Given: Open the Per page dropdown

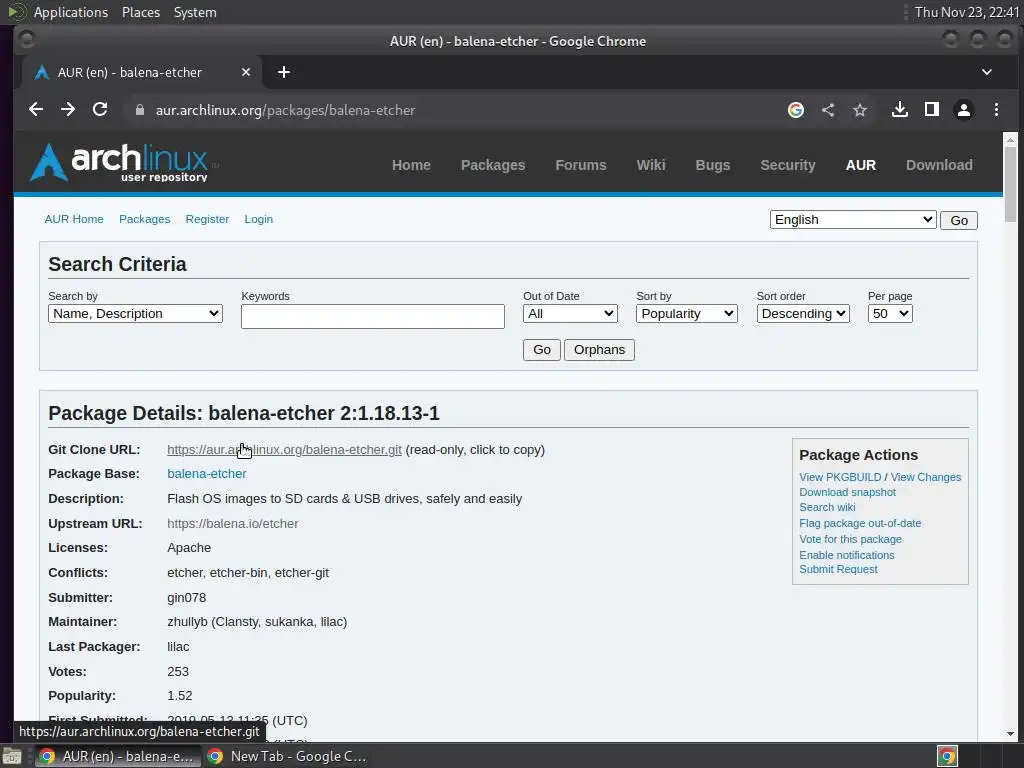Looking at the screenshot, I should [890, 313].
